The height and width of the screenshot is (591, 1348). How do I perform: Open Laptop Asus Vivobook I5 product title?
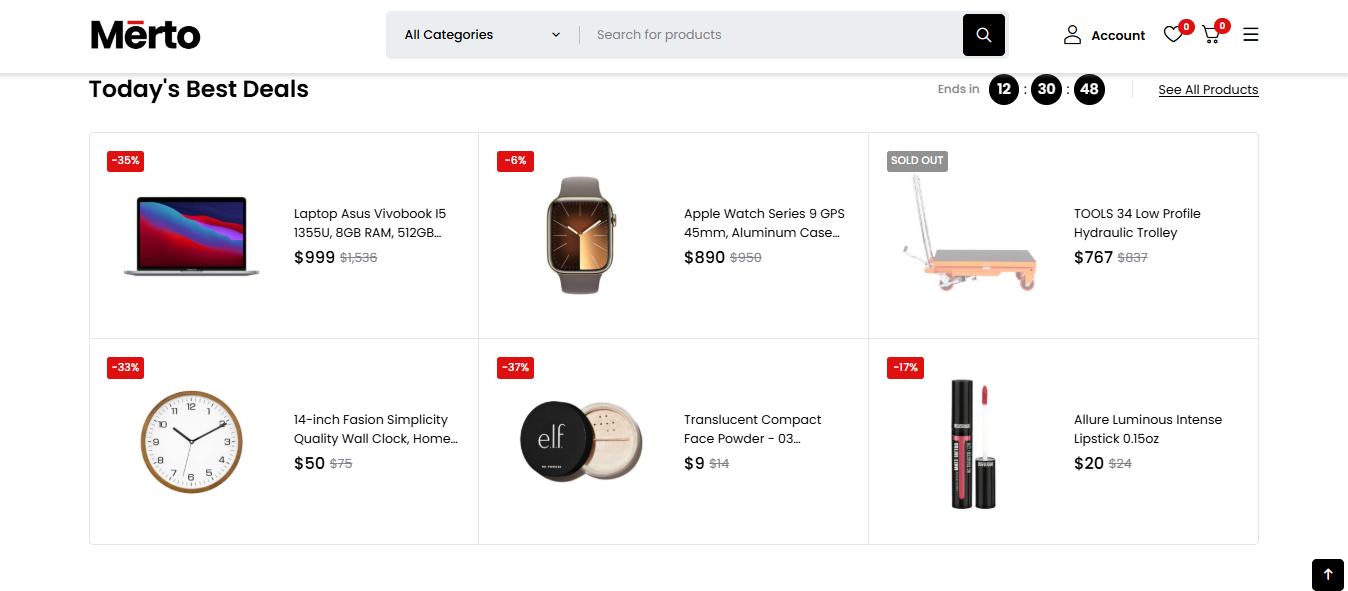point(370,223)
